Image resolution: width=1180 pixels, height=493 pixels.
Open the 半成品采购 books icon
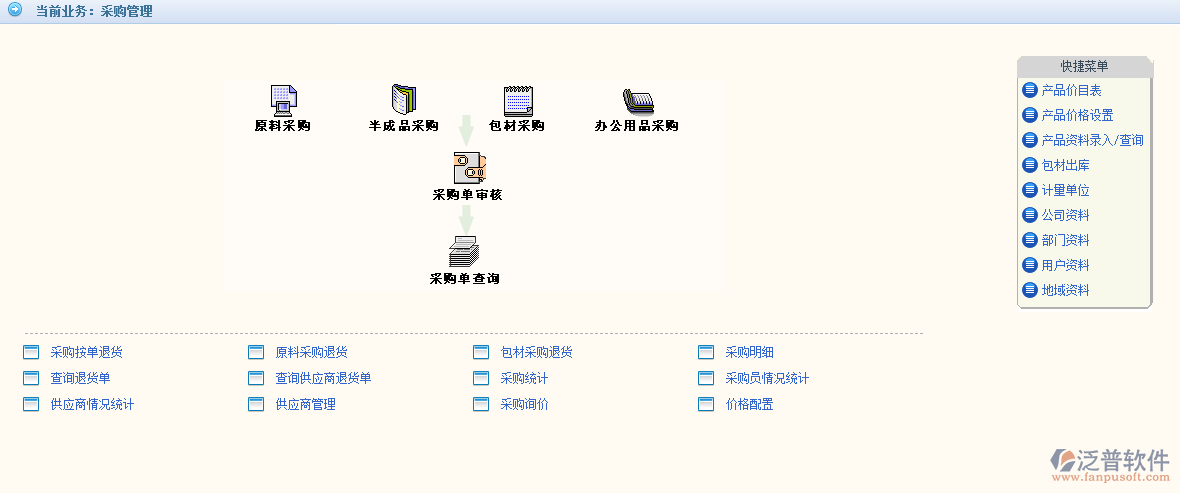coord(403,100)
